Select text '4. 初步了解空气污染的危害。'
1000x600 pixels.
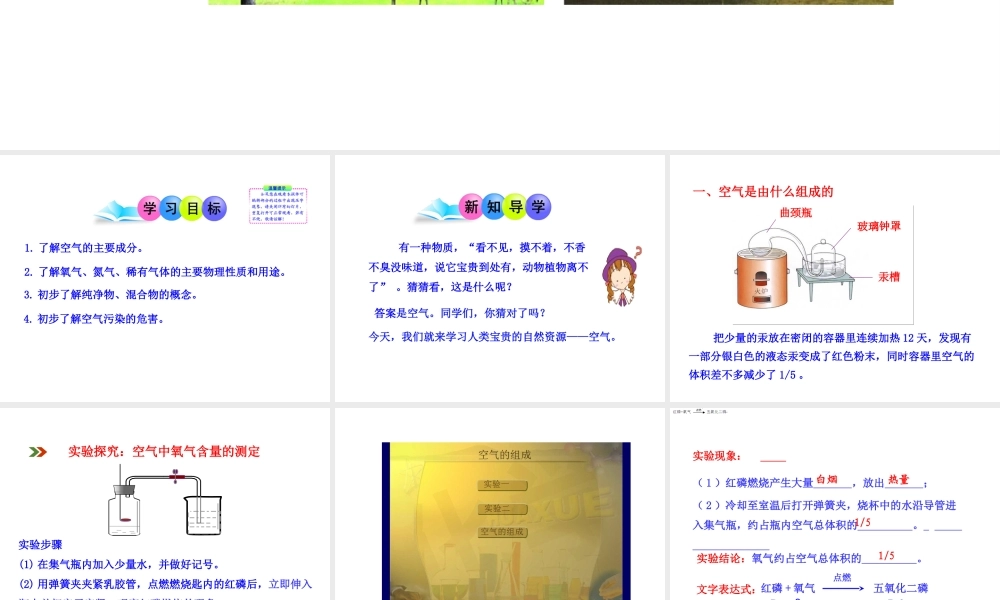(x=94, y=319)
